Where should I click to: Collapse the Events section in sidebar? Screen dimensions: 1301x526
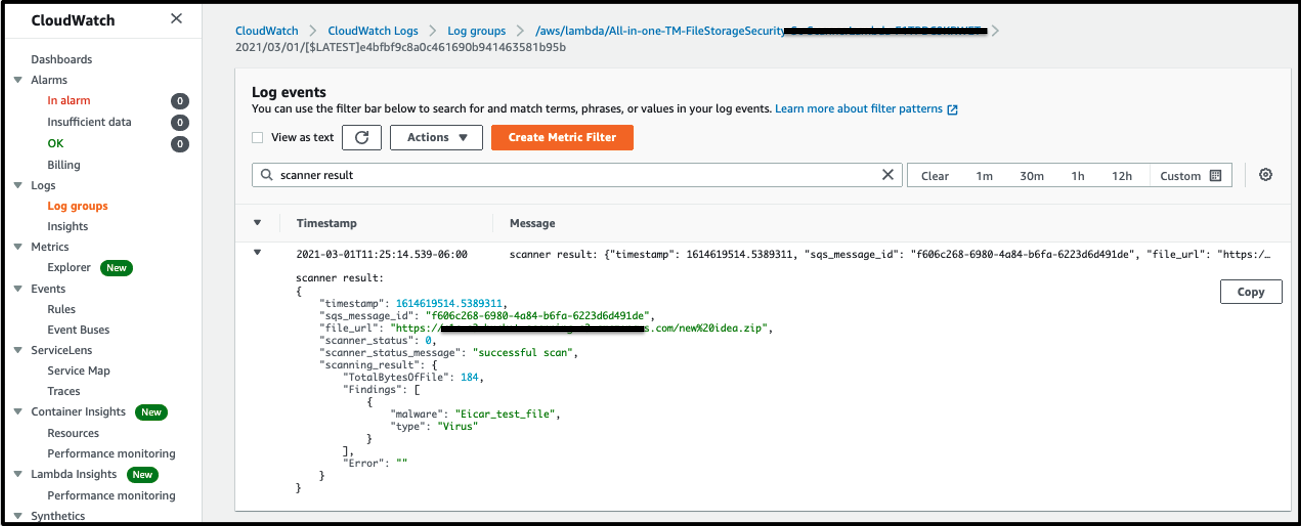coord(18,289)
